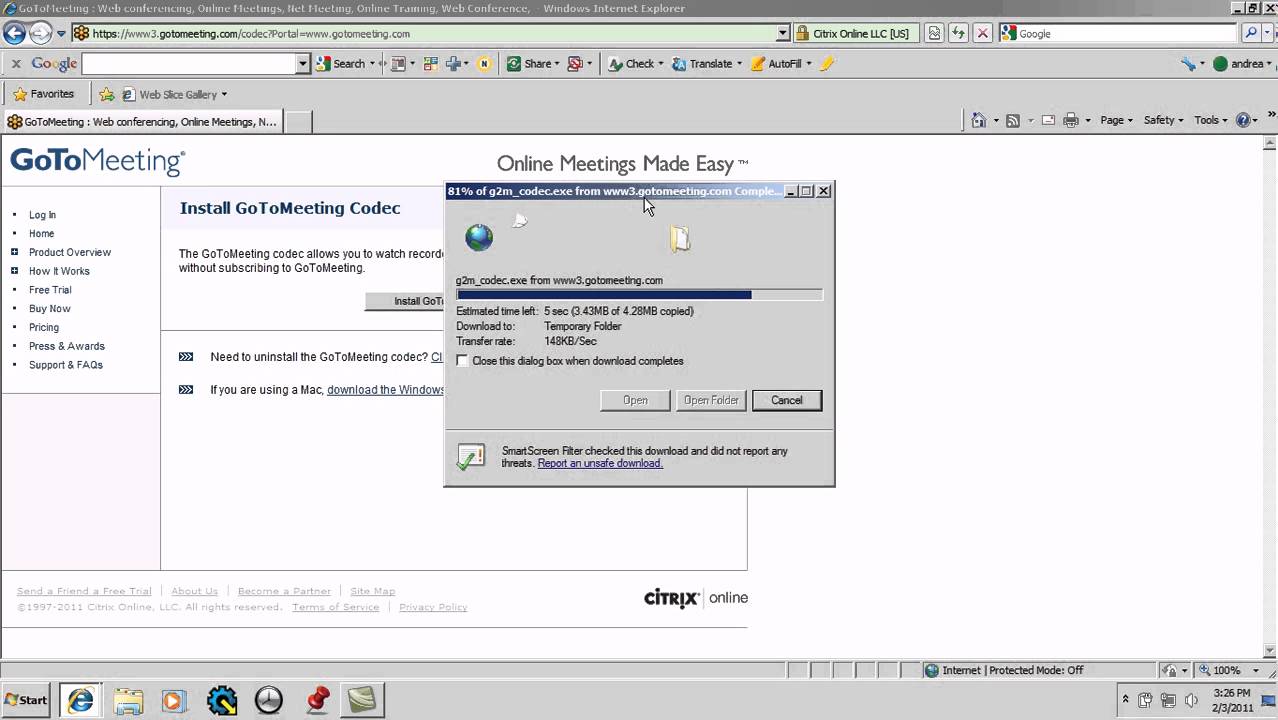Viewport: 1278px width, 720px height.
Task: Click the address bar URL field
Action: tap(432, 33)
